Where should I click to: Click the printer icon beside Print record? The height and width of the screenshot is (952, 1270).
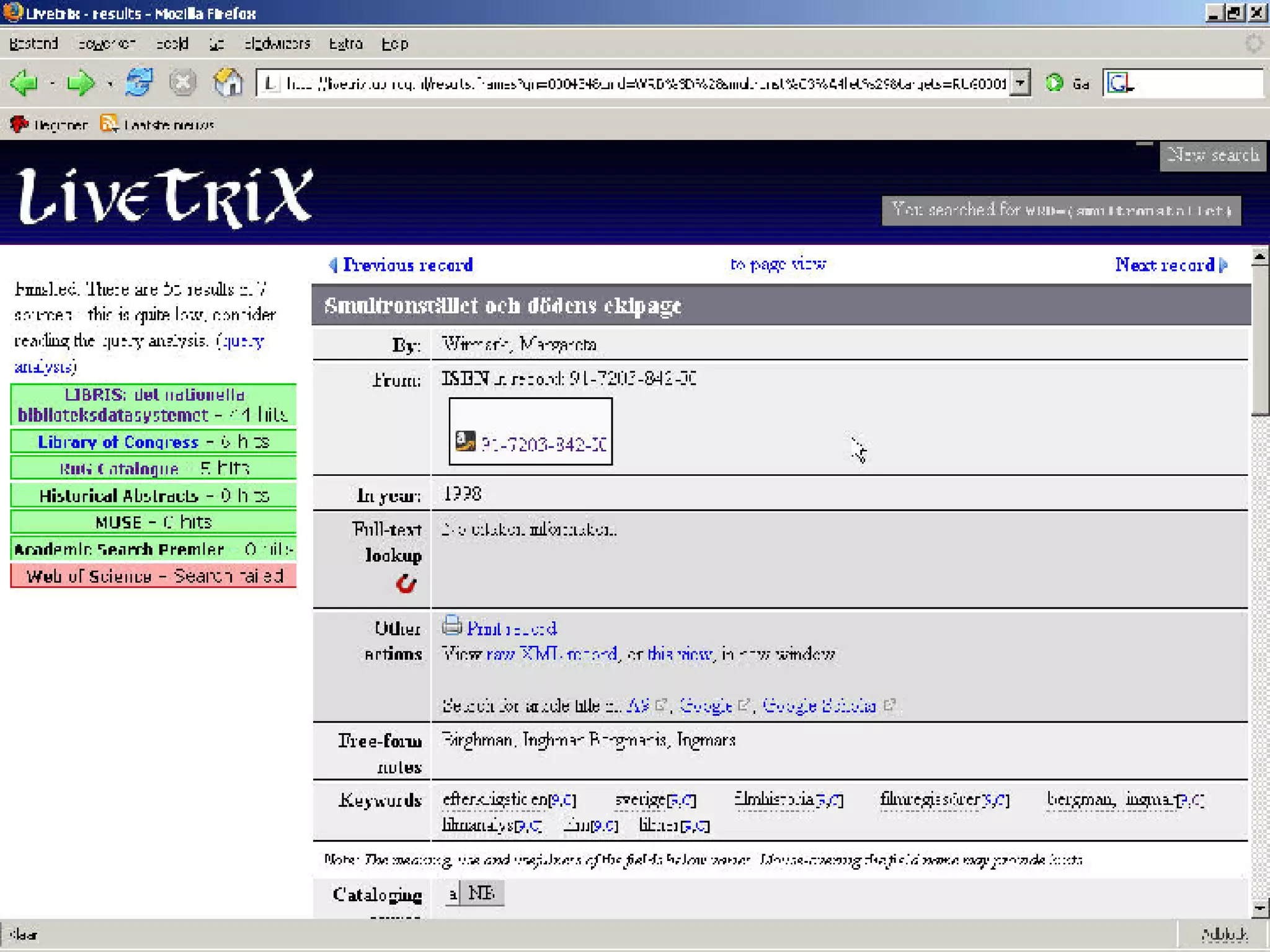coord(452,626)
